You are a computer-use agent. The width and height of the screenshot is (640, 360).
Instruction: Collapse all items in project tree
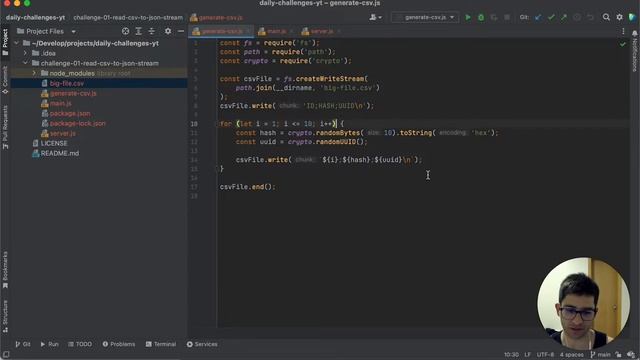point(151,31)
